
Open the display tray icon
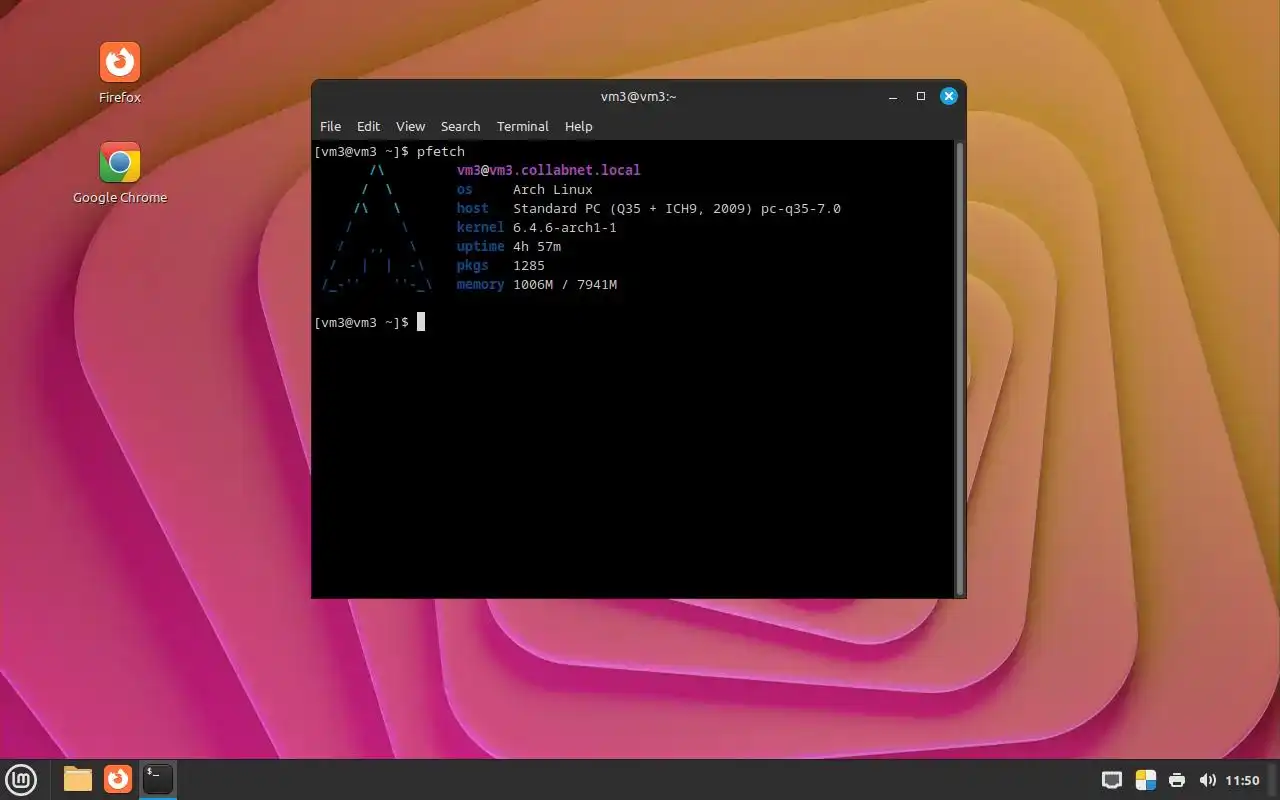[x=1111, y=780]
